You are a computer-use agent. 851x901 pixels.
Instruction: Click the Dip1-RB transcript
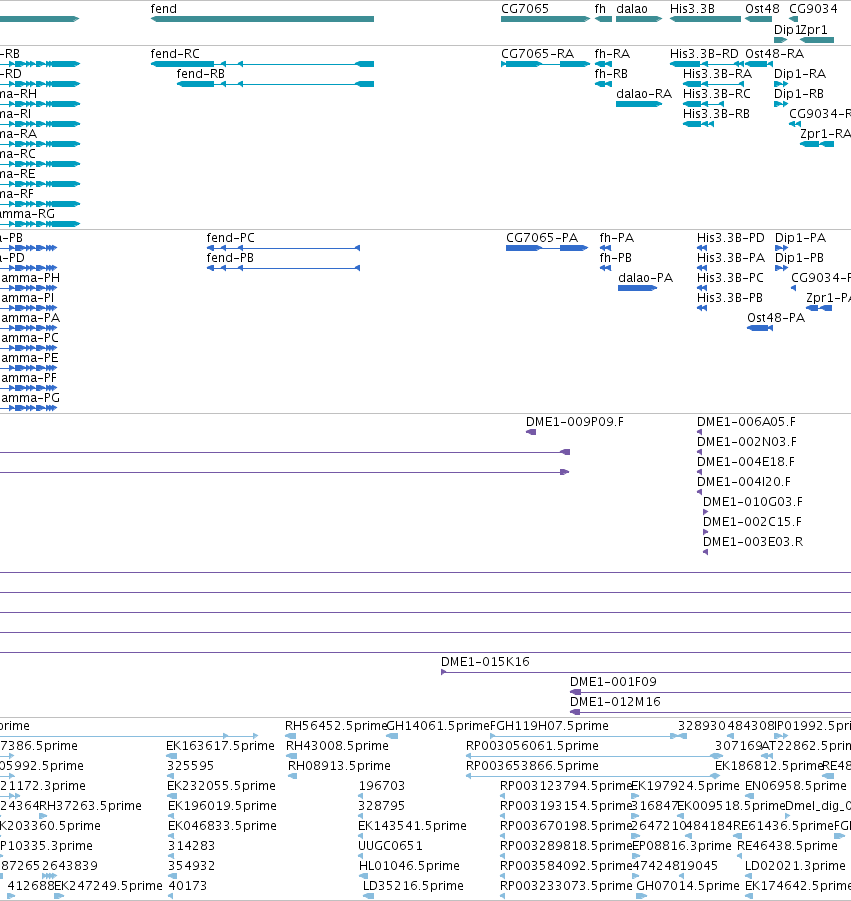[x=781, y=104]
